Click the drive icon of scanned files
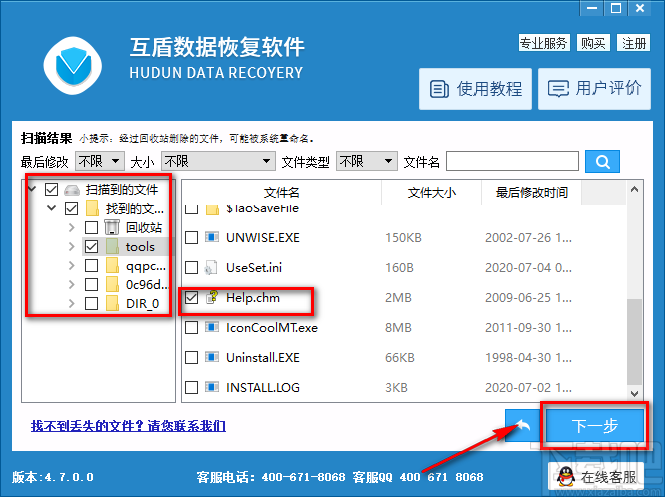 pyautogui.click(x=72, y=190)
